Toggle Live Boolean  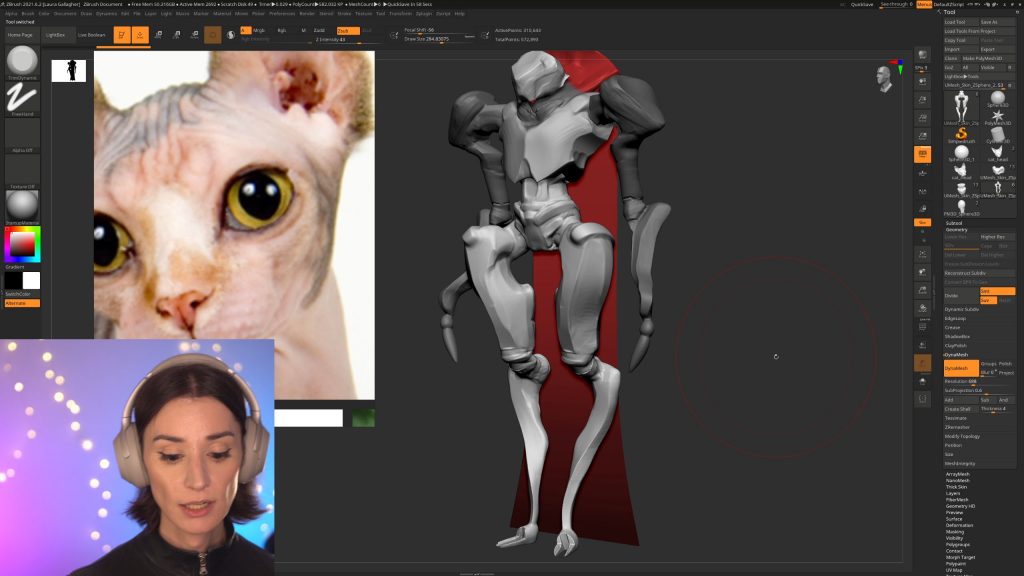[x=91, y=35]
